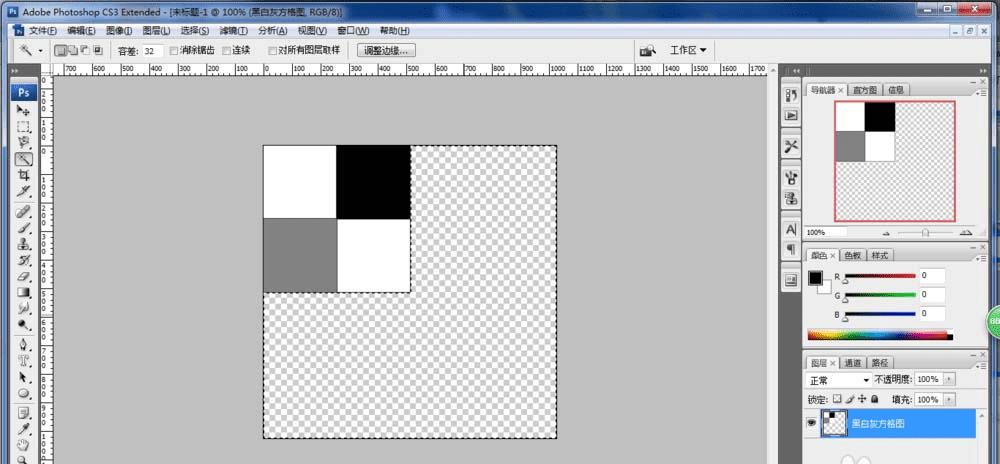Choose Intersect with Selection mode button
Image resolution: width=1000 pixels, height=464 pixels.
(98, 50)
